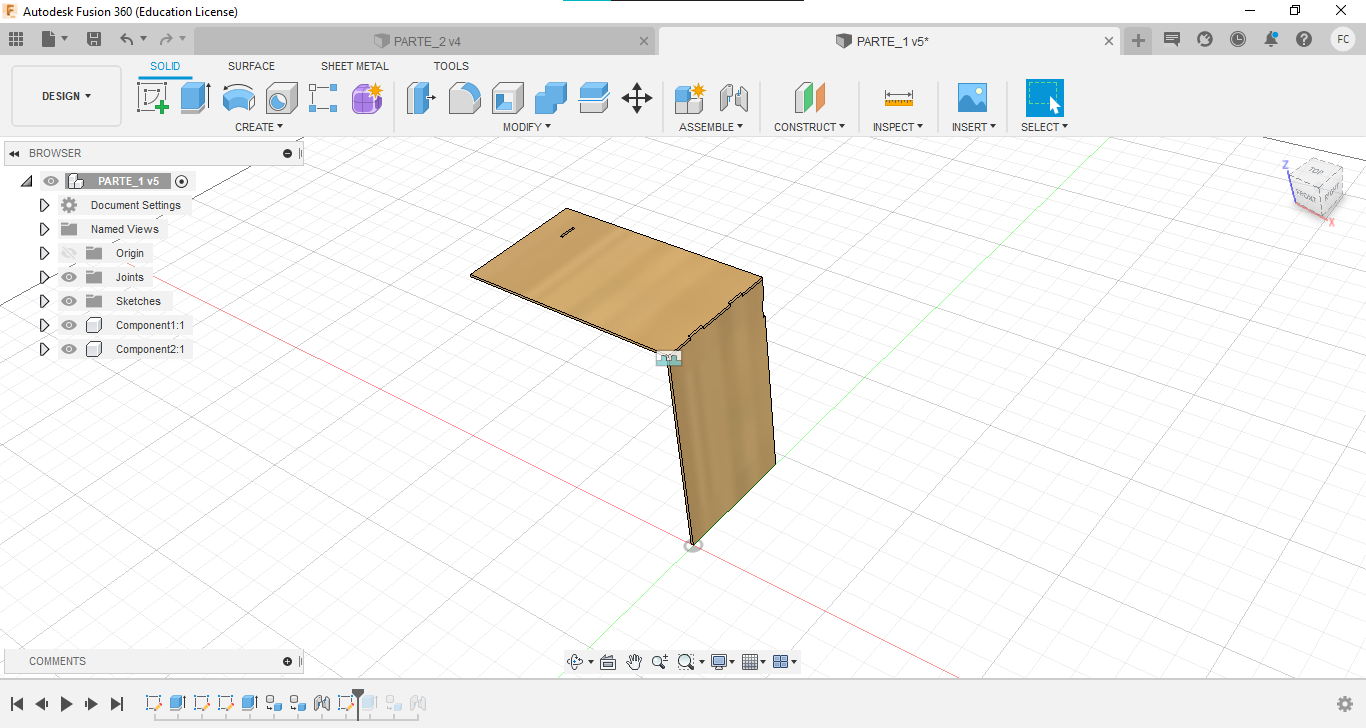1366x728 pixels.
Task: Close the PARTE_1 v5 document tab
Action: (x=1109, y=41)
